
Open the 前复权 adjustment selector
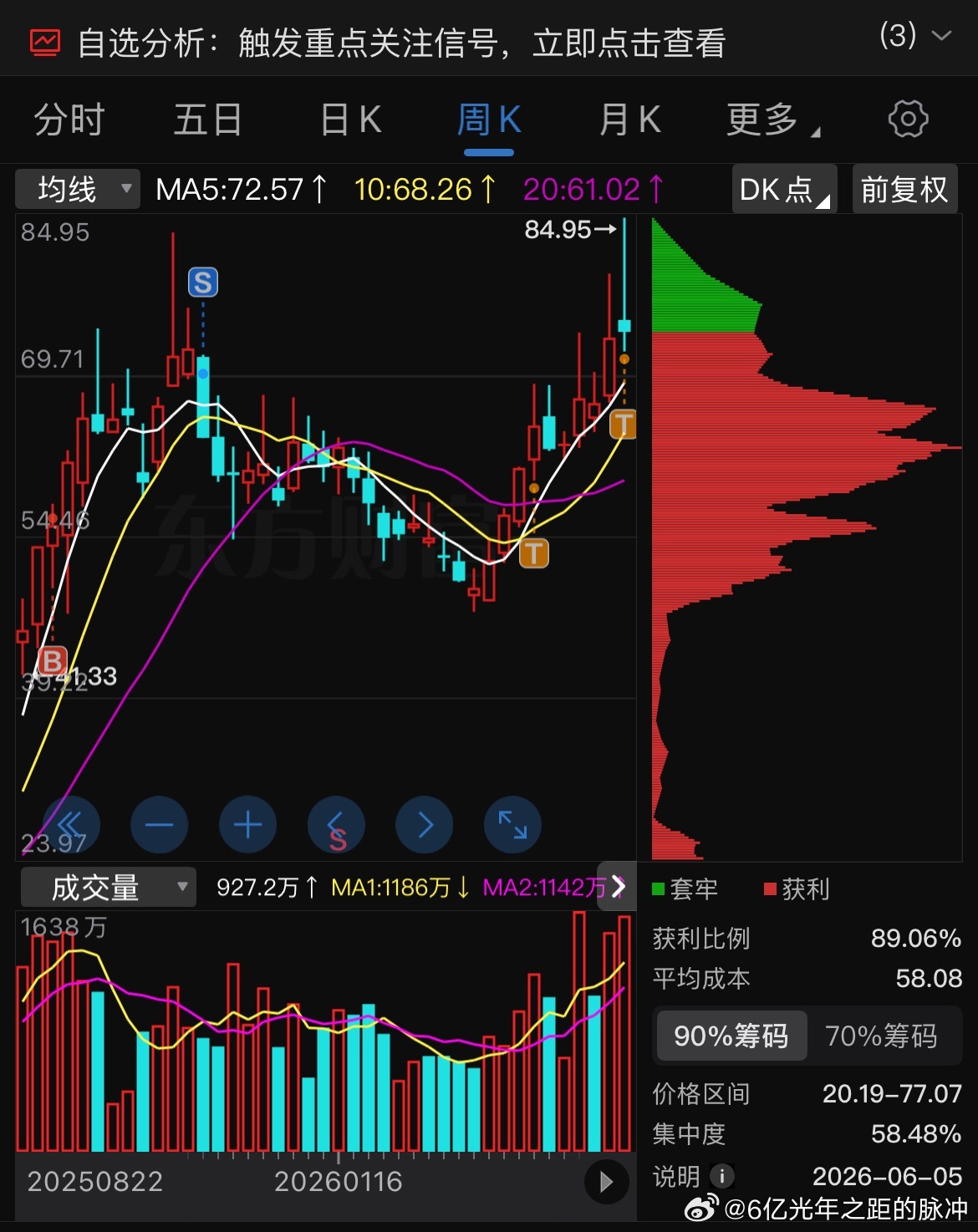[904, 189]
